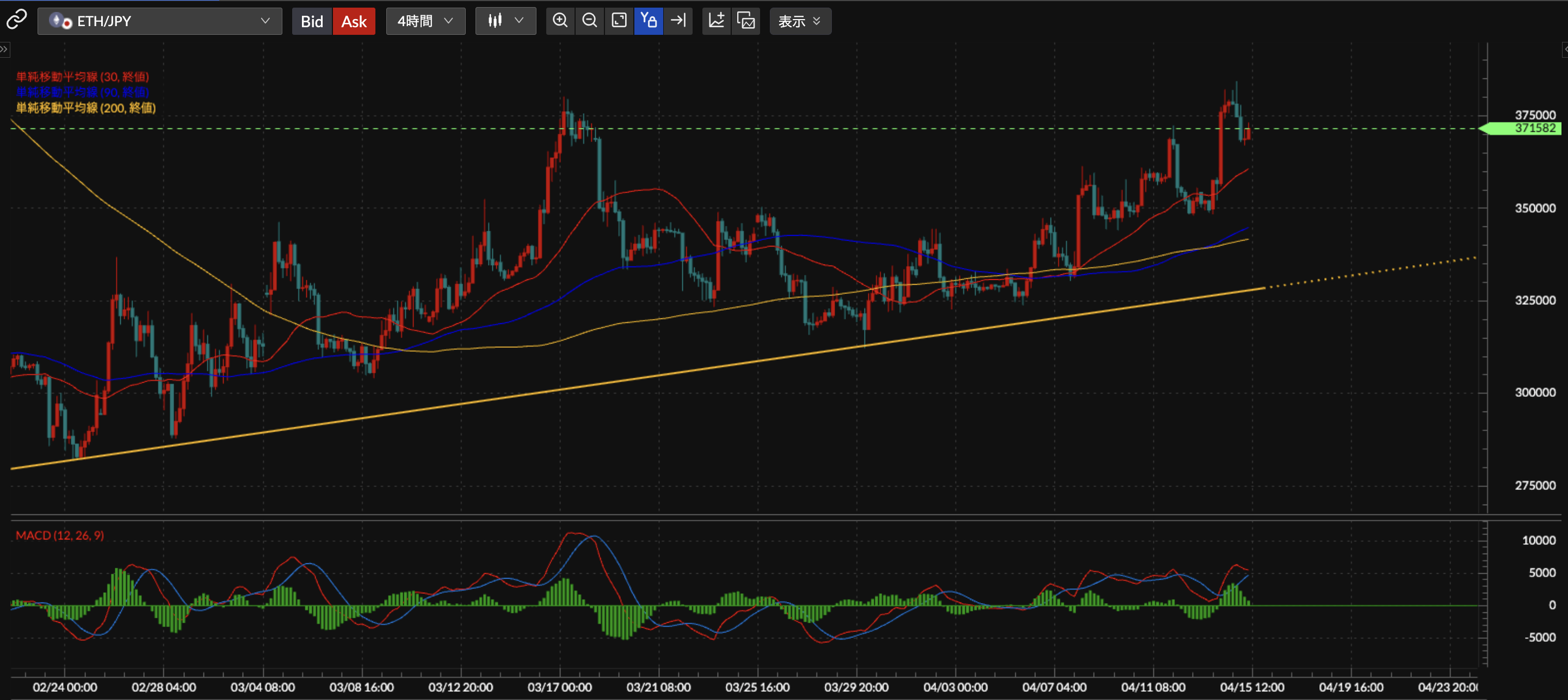Switch the price display to Bid

311,20
